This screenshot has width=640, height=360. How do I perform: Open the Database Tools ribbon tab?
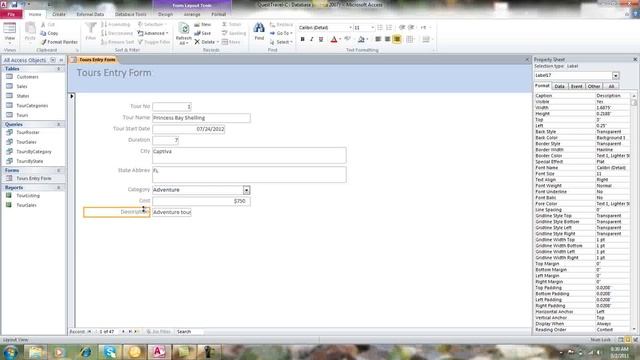pyautogui.click(x=131, y=14)
